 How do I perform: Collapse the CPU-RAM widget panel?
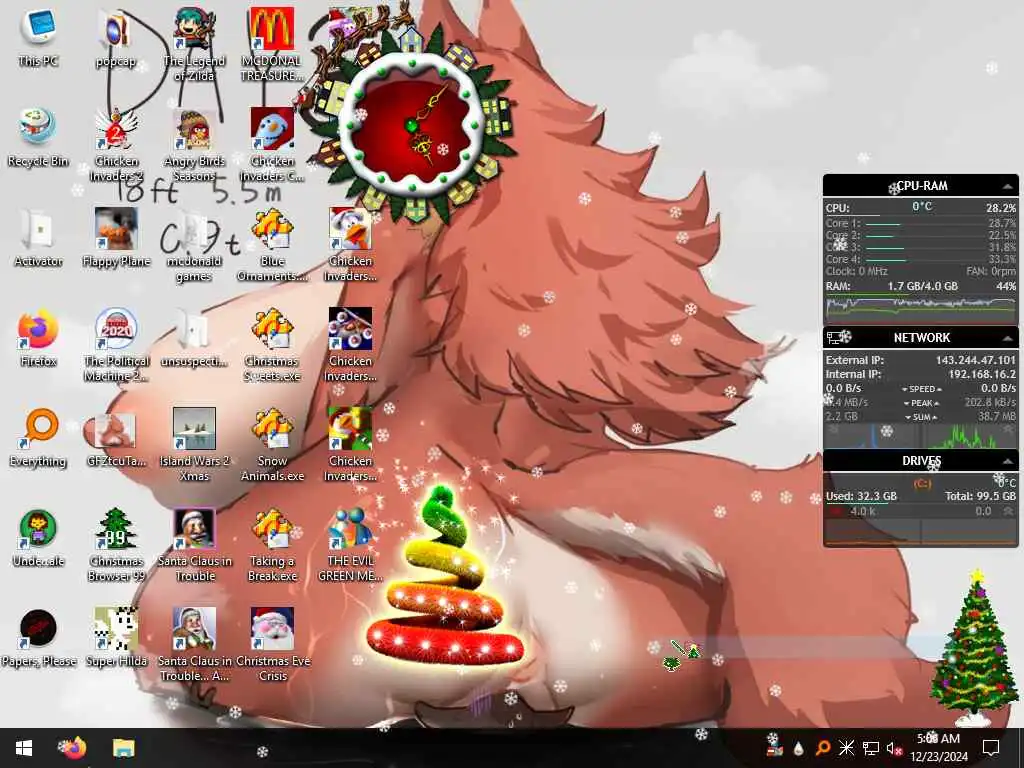(1008, 187)
